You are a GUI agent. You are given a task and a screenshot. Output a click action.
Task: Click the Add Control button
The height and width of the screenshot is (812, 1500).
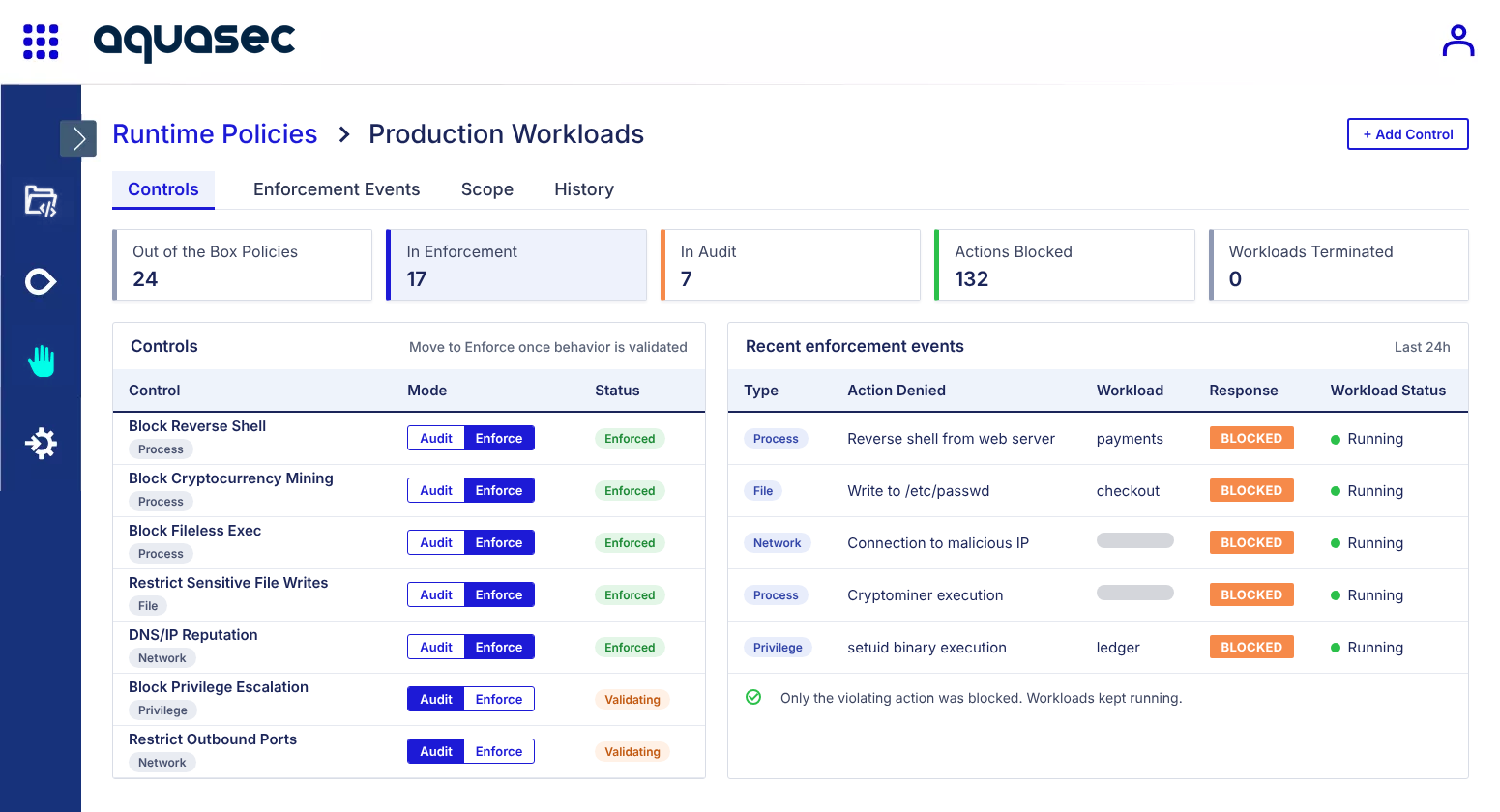point(1407,134)
